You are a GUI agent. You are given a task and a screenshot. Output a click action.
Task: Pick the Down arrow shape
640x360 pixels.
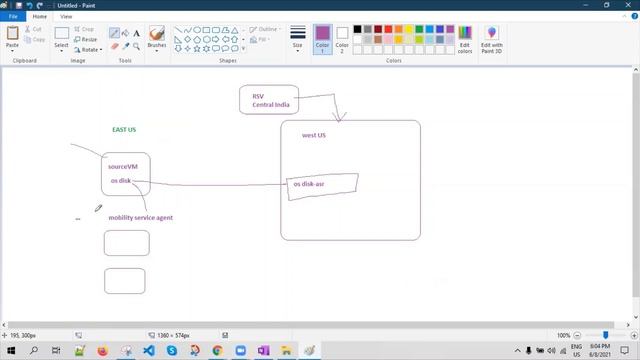178,49
